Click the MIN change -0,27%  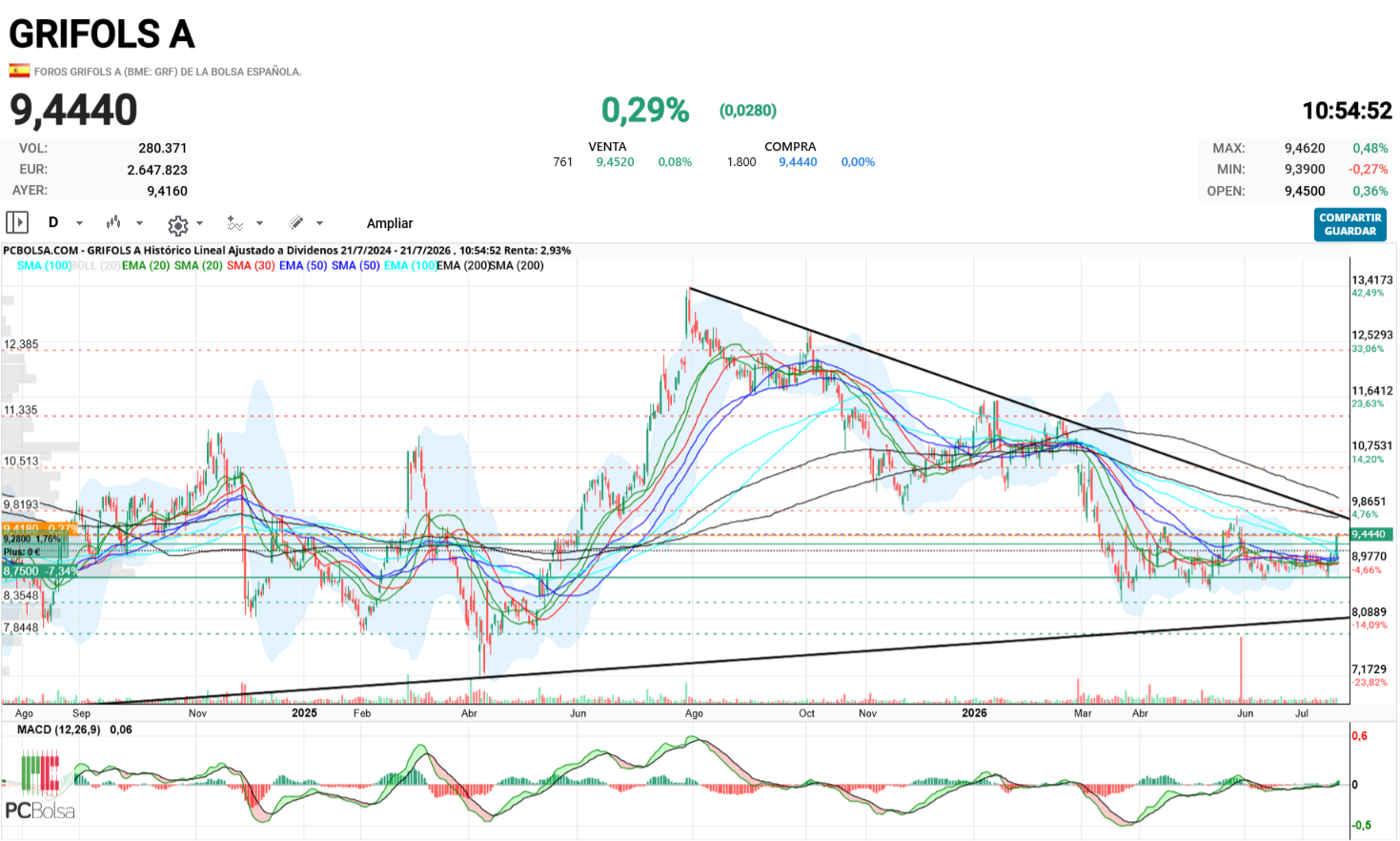[1368, 169]
